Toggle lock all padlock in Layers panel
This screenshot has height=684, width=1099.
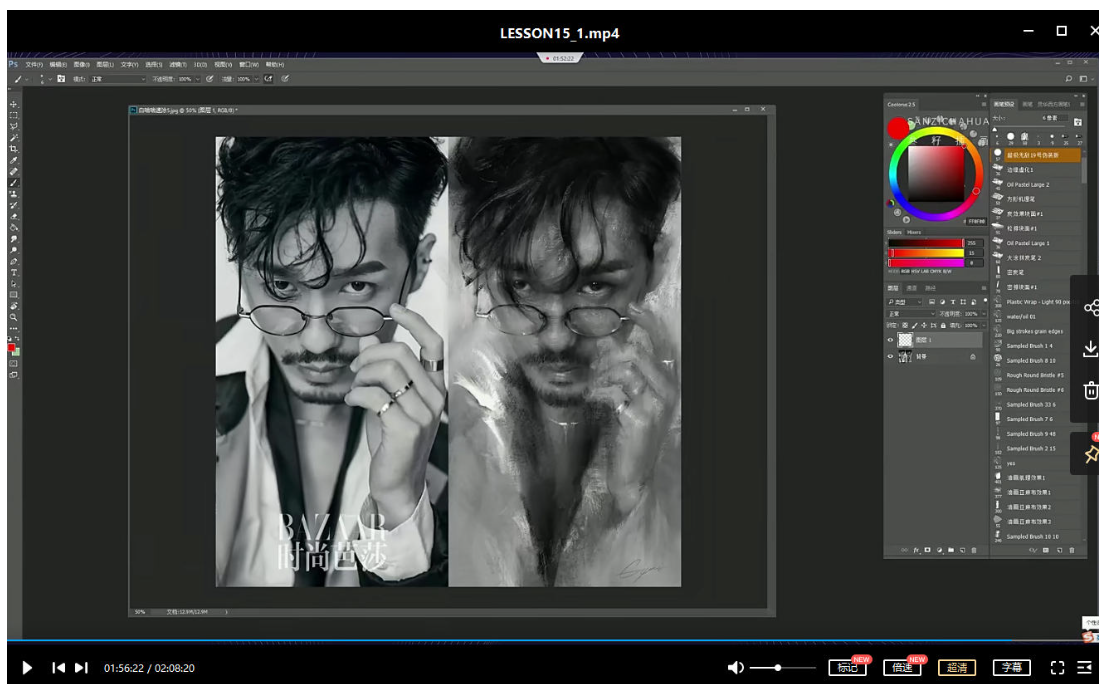pyautogui.click(x=943, y=325)
